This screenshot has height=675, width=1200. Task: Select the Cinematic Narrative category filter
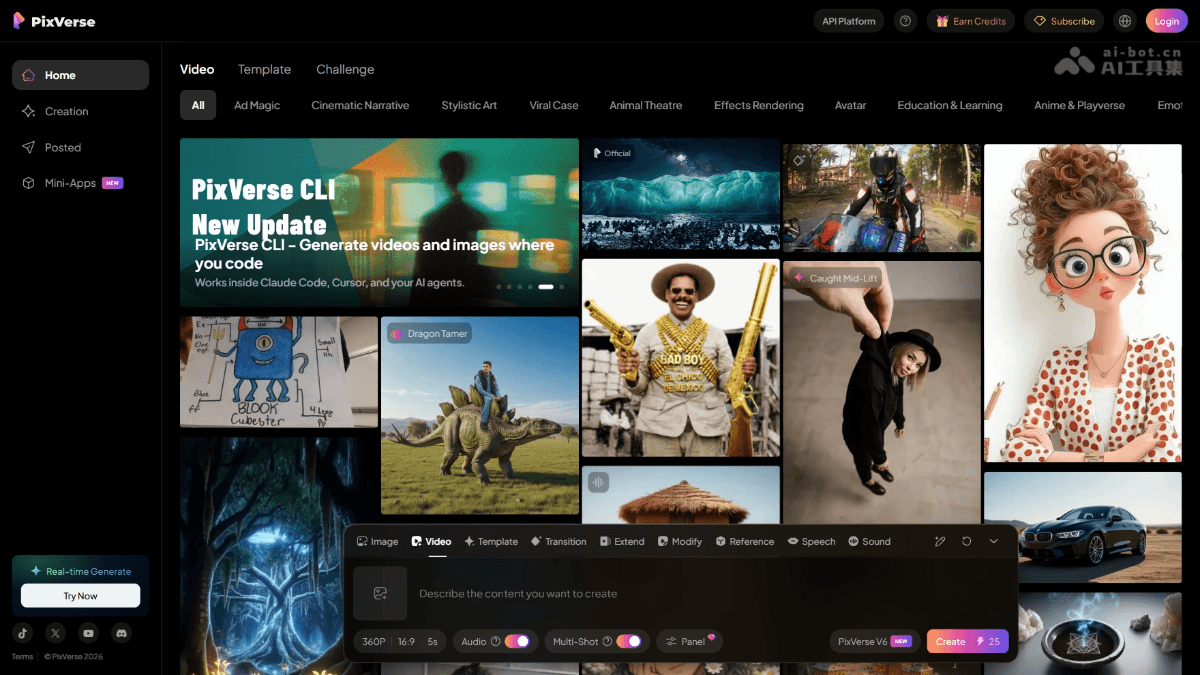click(x=360, y=105)
